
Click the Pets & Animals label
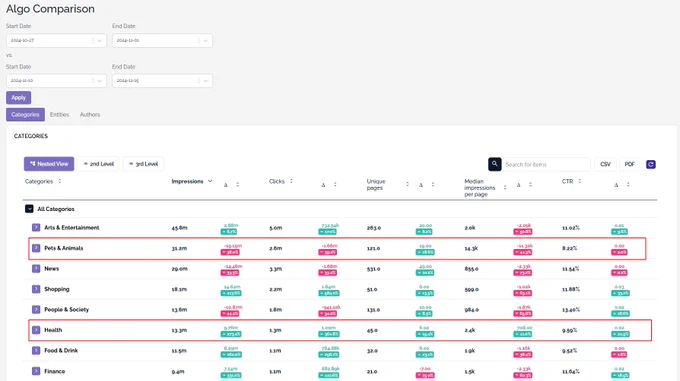(x=64, y=248)
